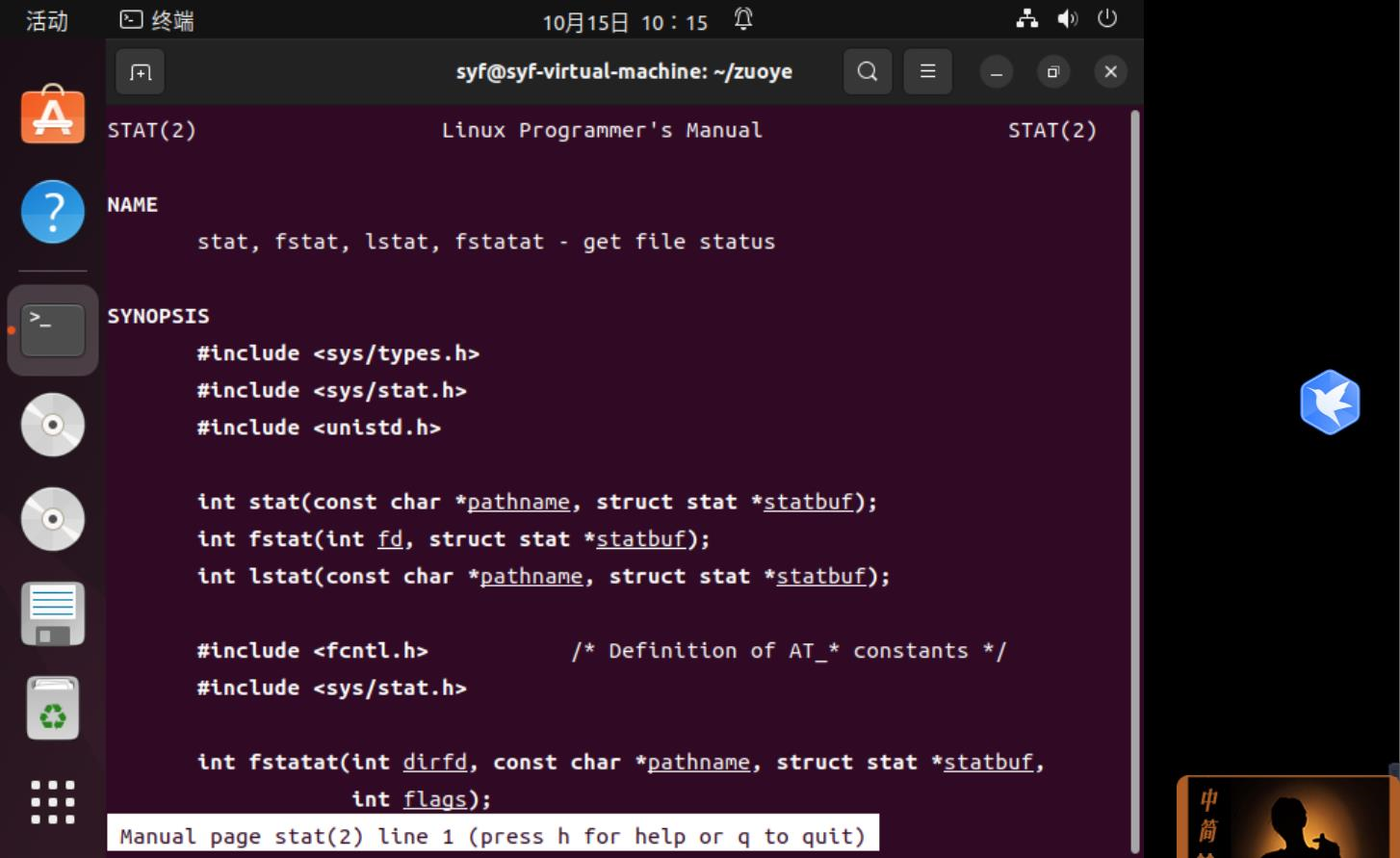Show the applications grid
Screen dimensions: 1400x858
(x=53, y=802)
